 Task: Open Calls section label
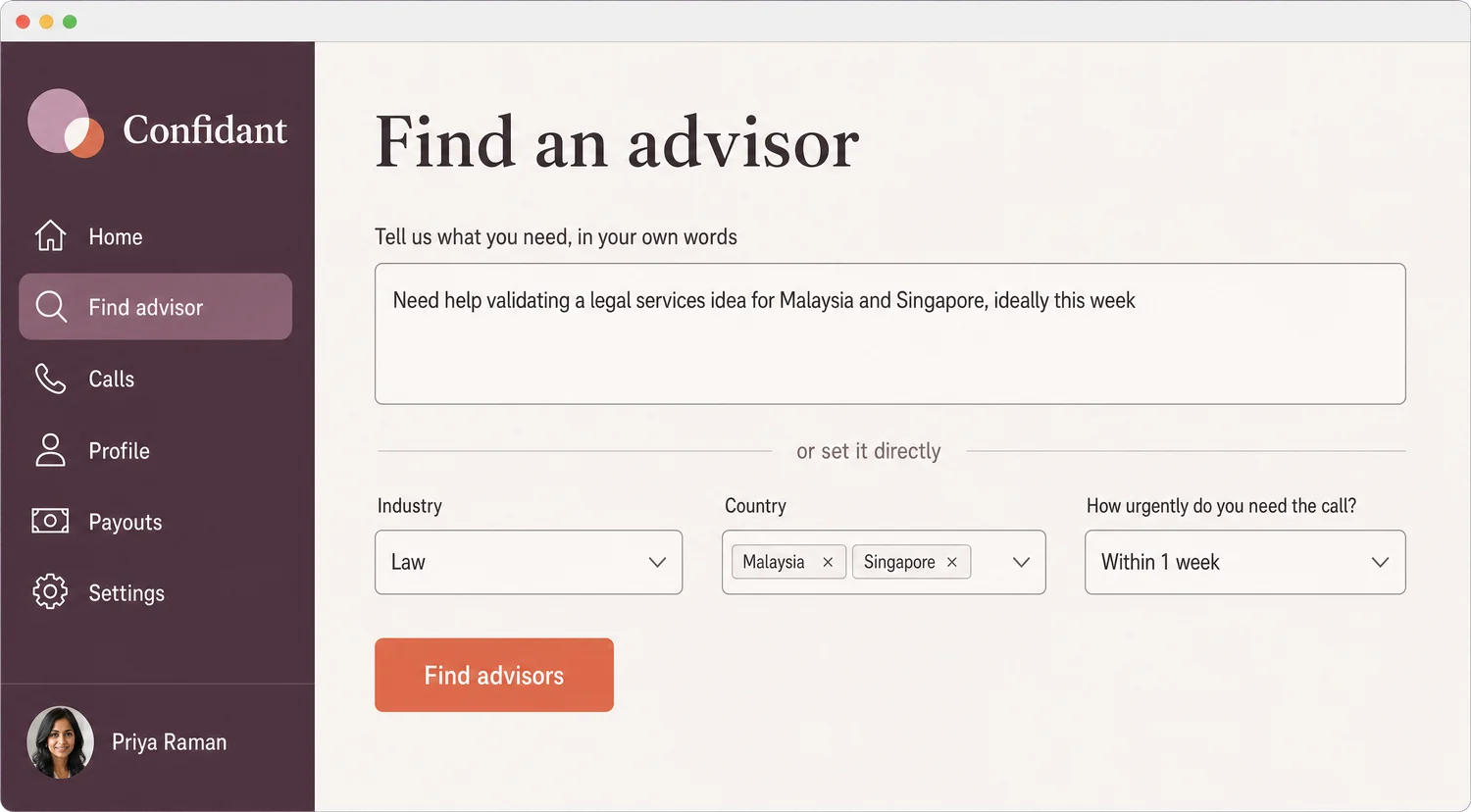[x=112, y=379]
